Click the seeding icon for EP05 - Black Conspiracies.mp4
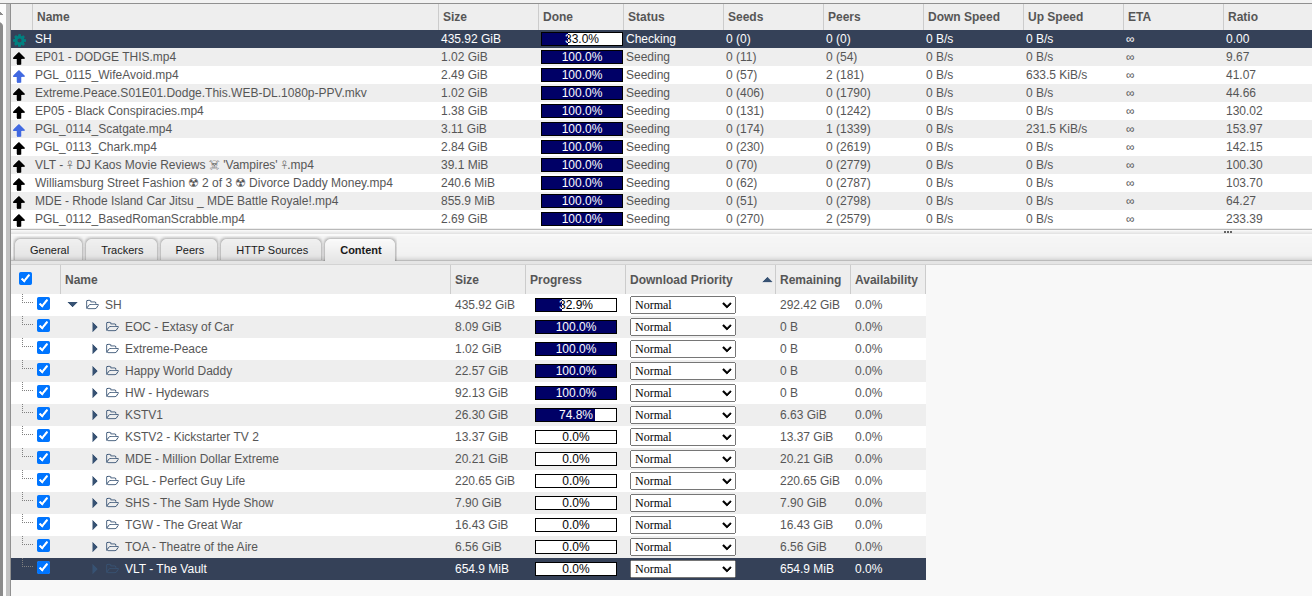 [19, 111]
